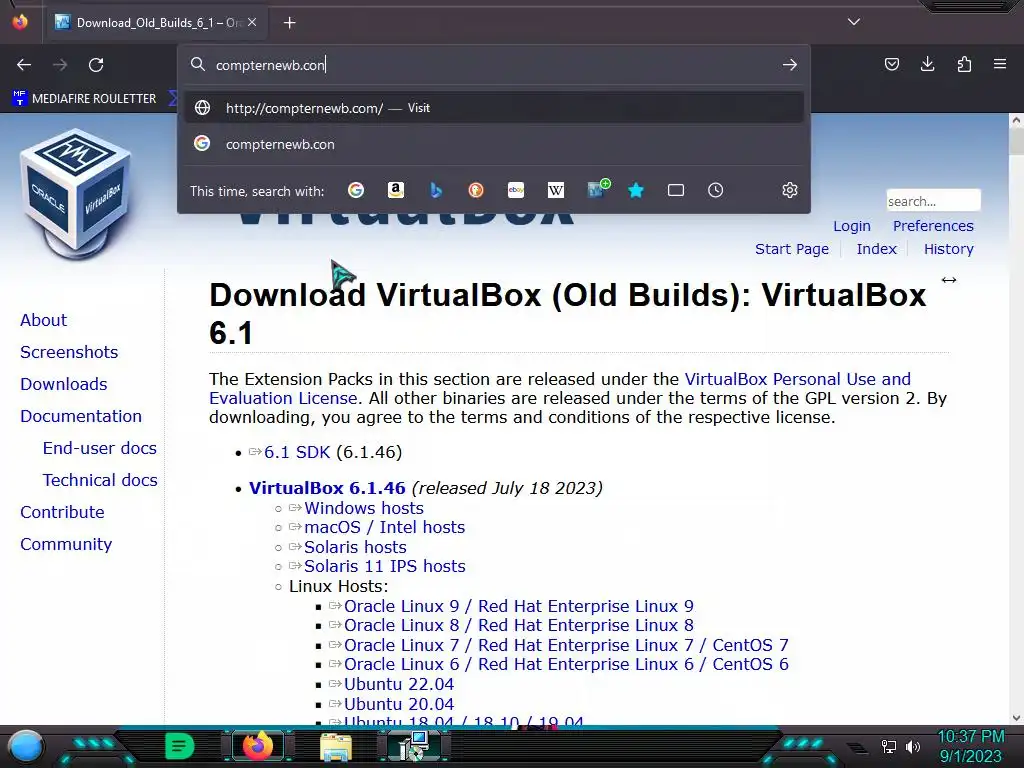Toggle page width with double-arrow icon
The image size is (1024, 768).
[949, 280]
